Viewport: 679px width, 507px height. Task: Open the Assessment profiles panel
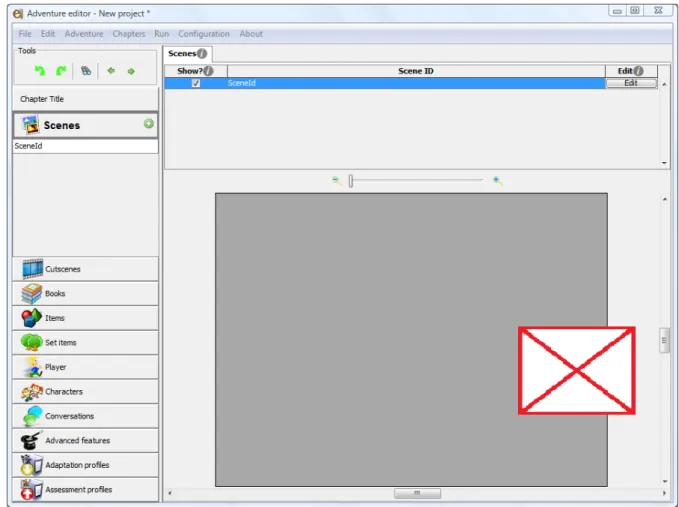coord(86,490)
